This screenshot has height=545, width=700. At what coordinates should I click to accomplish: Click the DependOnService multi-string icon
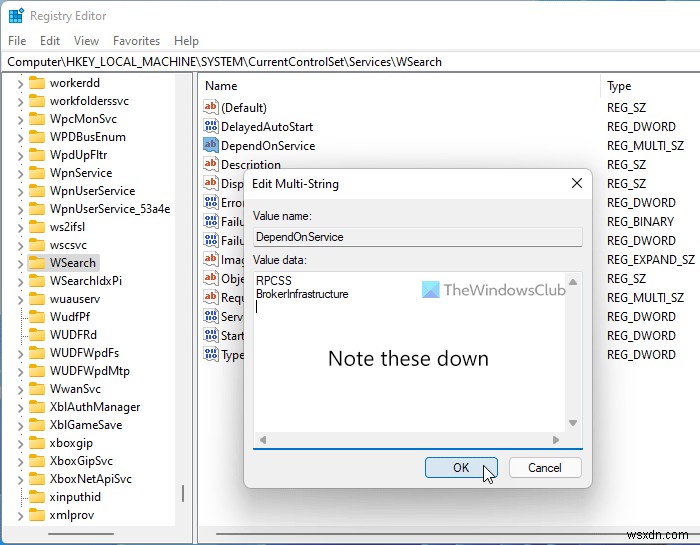(210, 146)
